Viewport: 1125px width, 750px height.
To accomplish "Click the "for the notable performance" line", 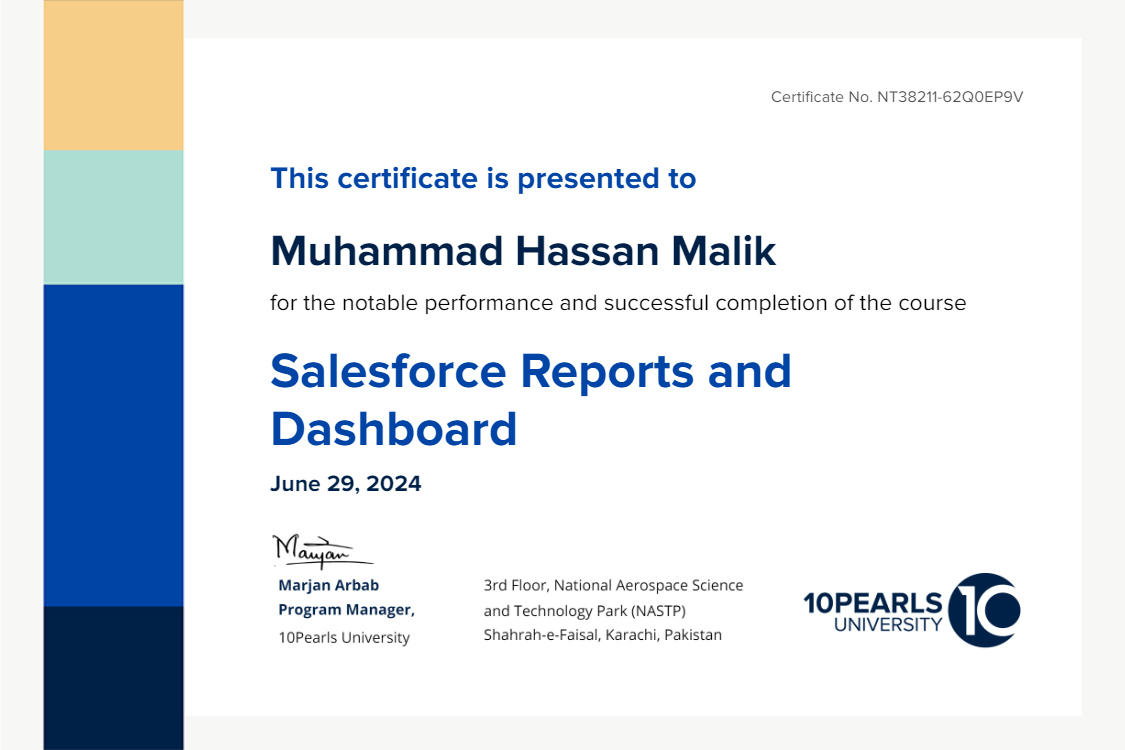I will pos(617,303).
